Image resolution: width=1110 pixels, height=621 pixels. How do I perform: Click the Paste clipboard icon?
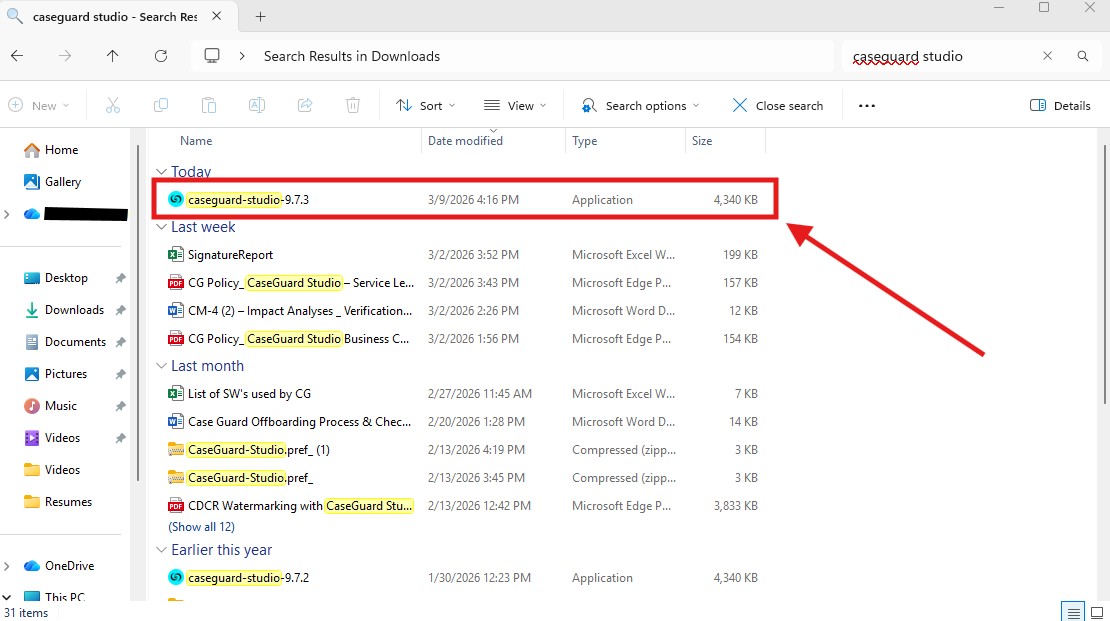point(209,105)
